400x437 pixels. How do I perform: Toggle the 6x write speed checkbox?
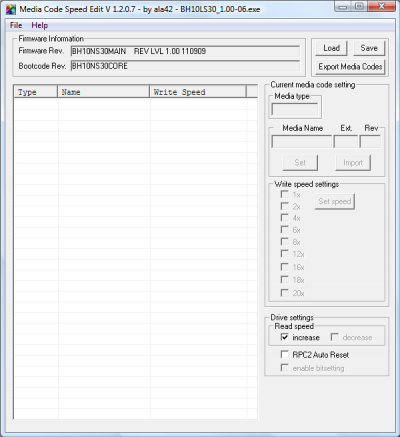285,230
